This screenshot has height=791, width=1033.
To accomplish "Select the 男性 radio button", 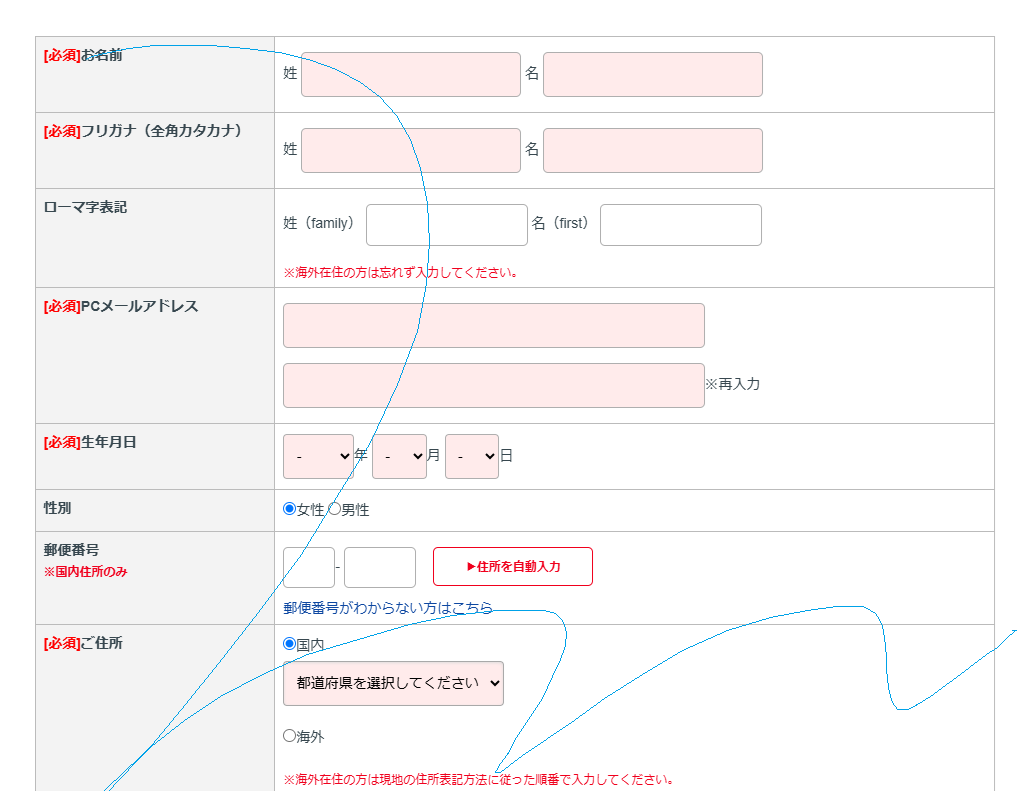I will pyautogui.click(x=335, y=508).
